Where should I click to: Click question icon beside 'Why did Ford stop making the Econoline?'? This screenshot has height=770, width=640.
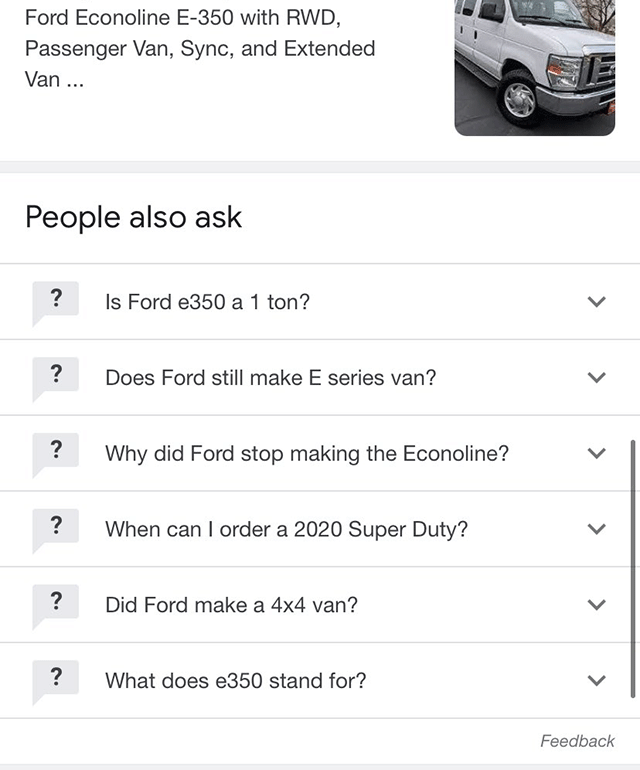pyautogui.click(x=56, y=452)
